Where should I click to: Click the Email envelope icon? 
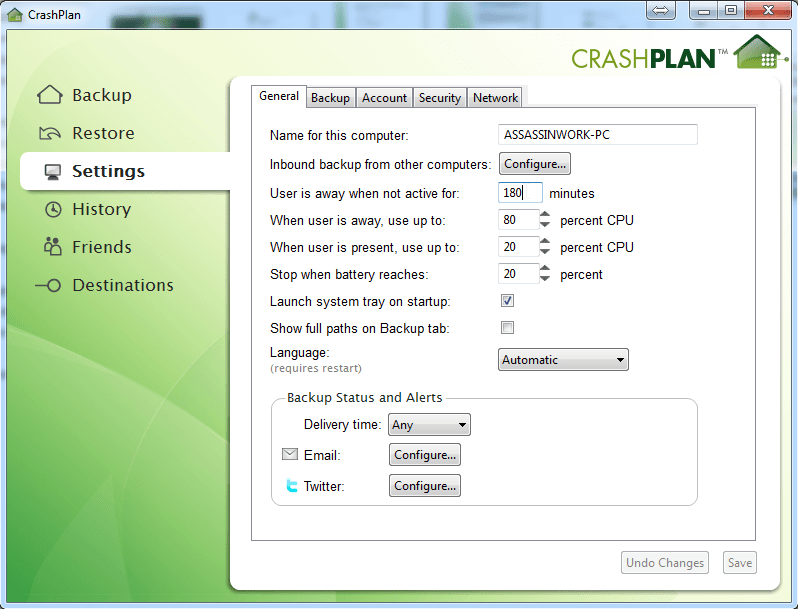click(x=290, y=454)
